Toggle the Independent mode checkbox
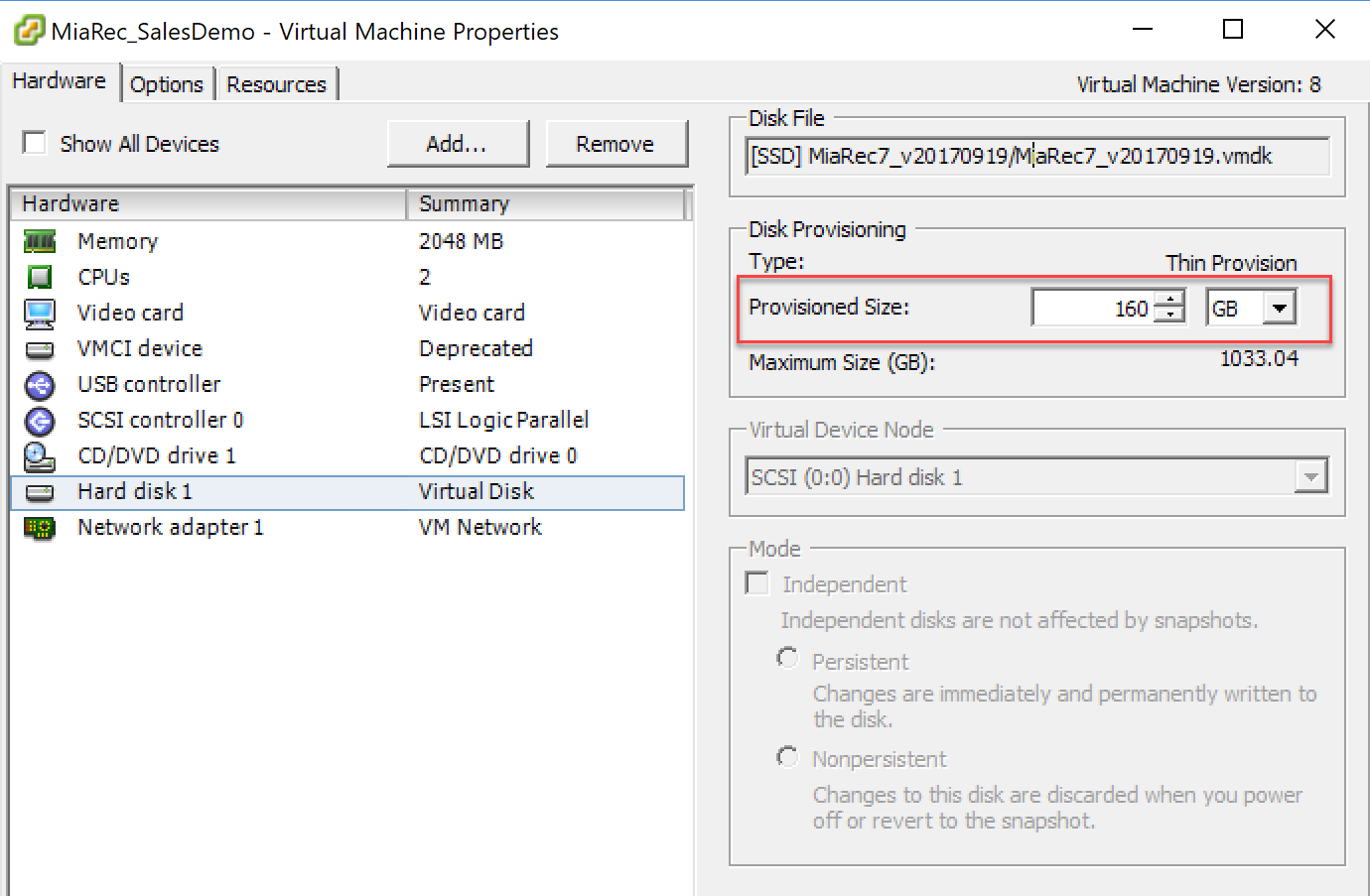 pyautogui.click(x=757, y=583)
